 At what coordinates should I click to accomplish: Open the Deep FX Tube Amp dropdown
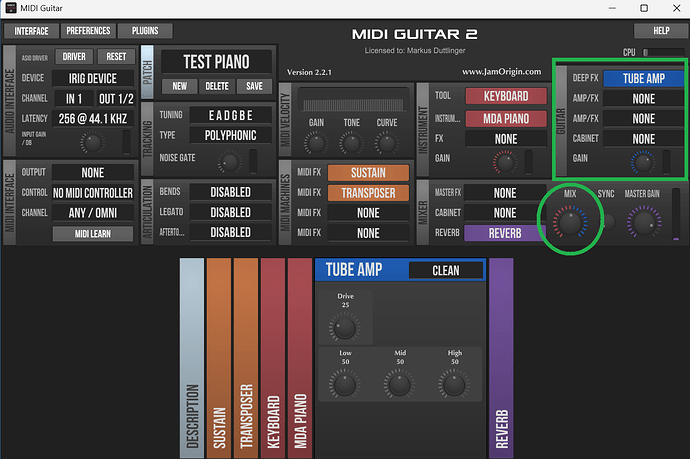tap(643, 79)
